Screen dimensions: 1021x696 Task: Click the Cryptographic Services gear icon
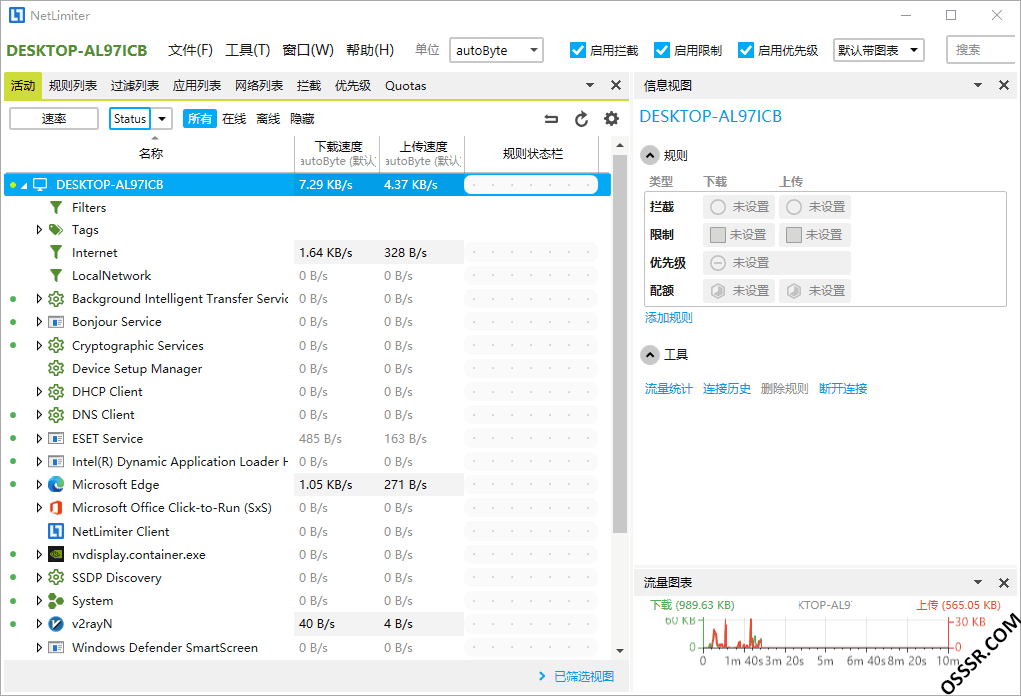56,345
